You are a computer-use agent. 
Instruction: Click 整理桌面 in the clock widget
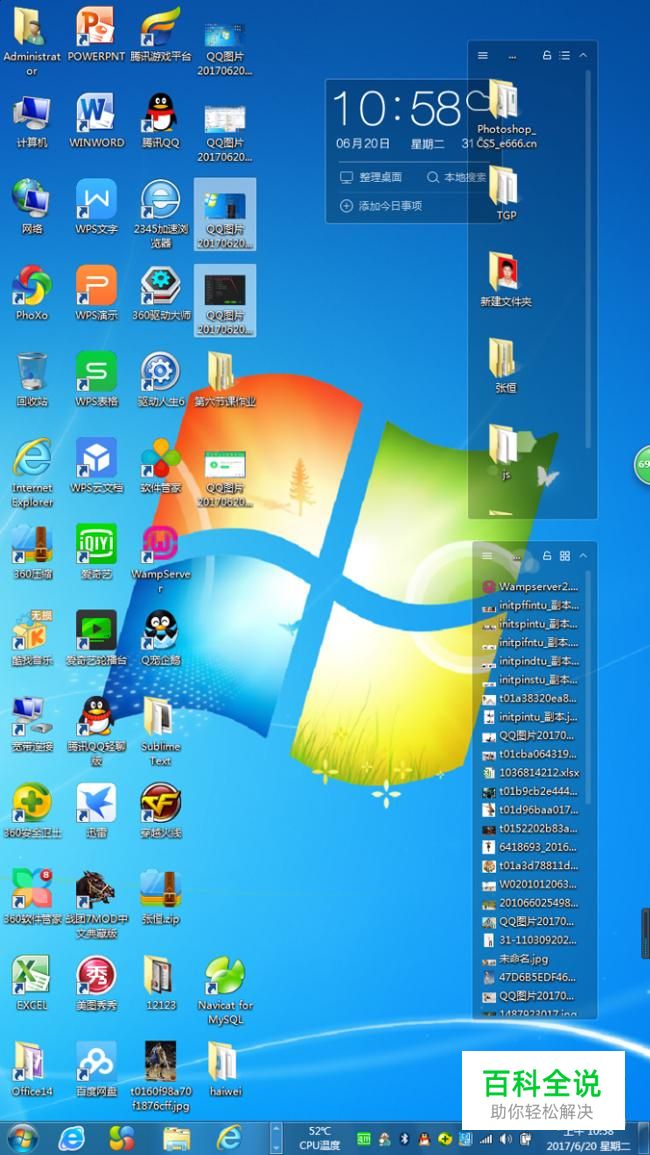click(x=371, y=177)
